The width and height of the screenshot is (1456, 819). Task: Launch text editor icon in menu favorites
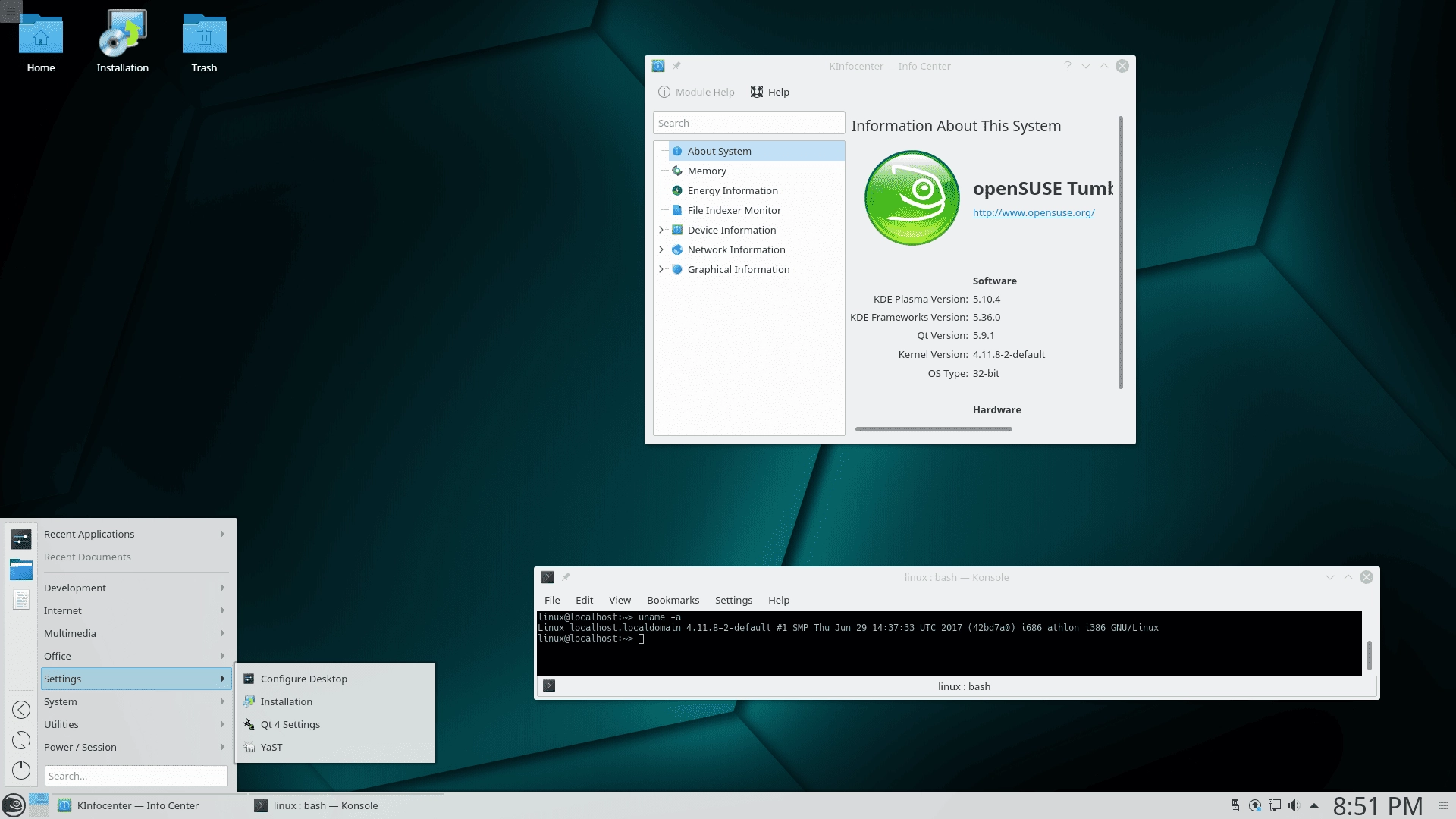click(21, 600)
